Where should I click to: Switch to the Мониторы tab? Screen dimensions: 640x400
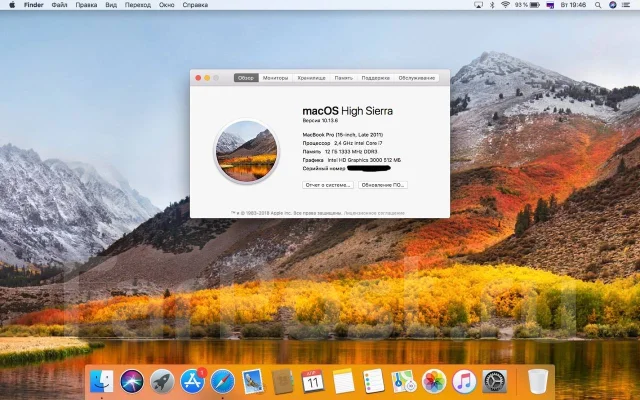click(276, 78)
